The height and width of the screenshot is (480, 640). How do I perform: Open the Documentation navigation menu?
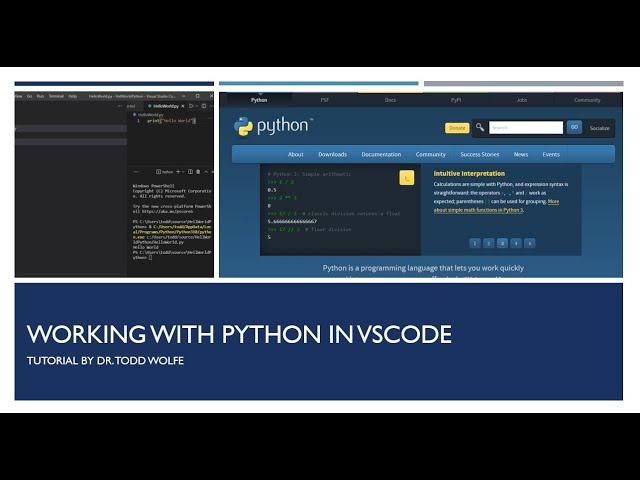pos(381,154)
